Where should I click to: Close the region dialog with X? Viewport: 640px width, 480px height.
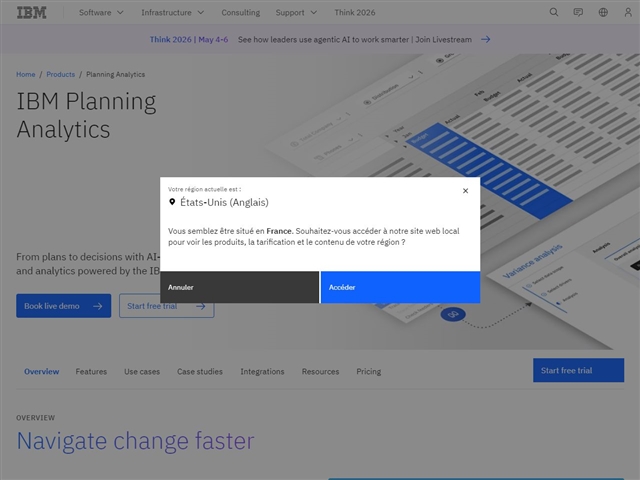465,191
